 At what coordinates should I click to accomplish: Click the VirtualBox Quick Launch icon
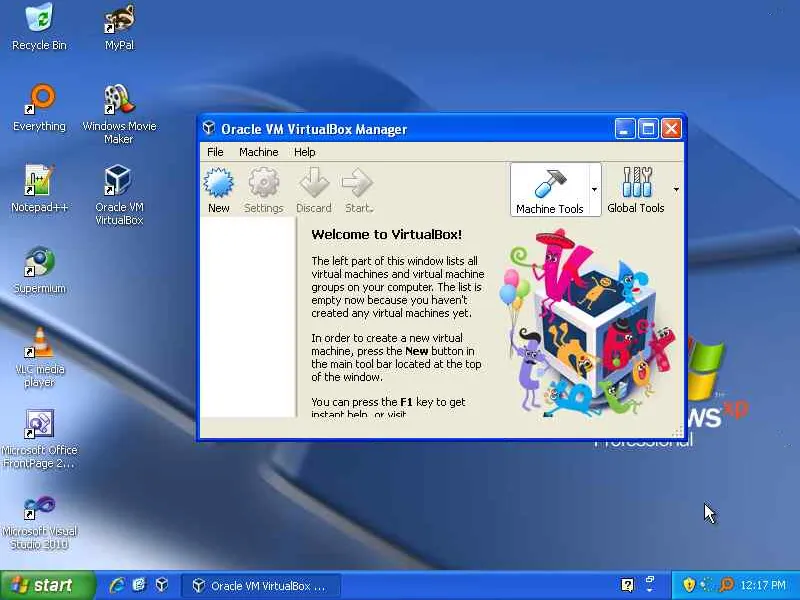click(162, 585)
